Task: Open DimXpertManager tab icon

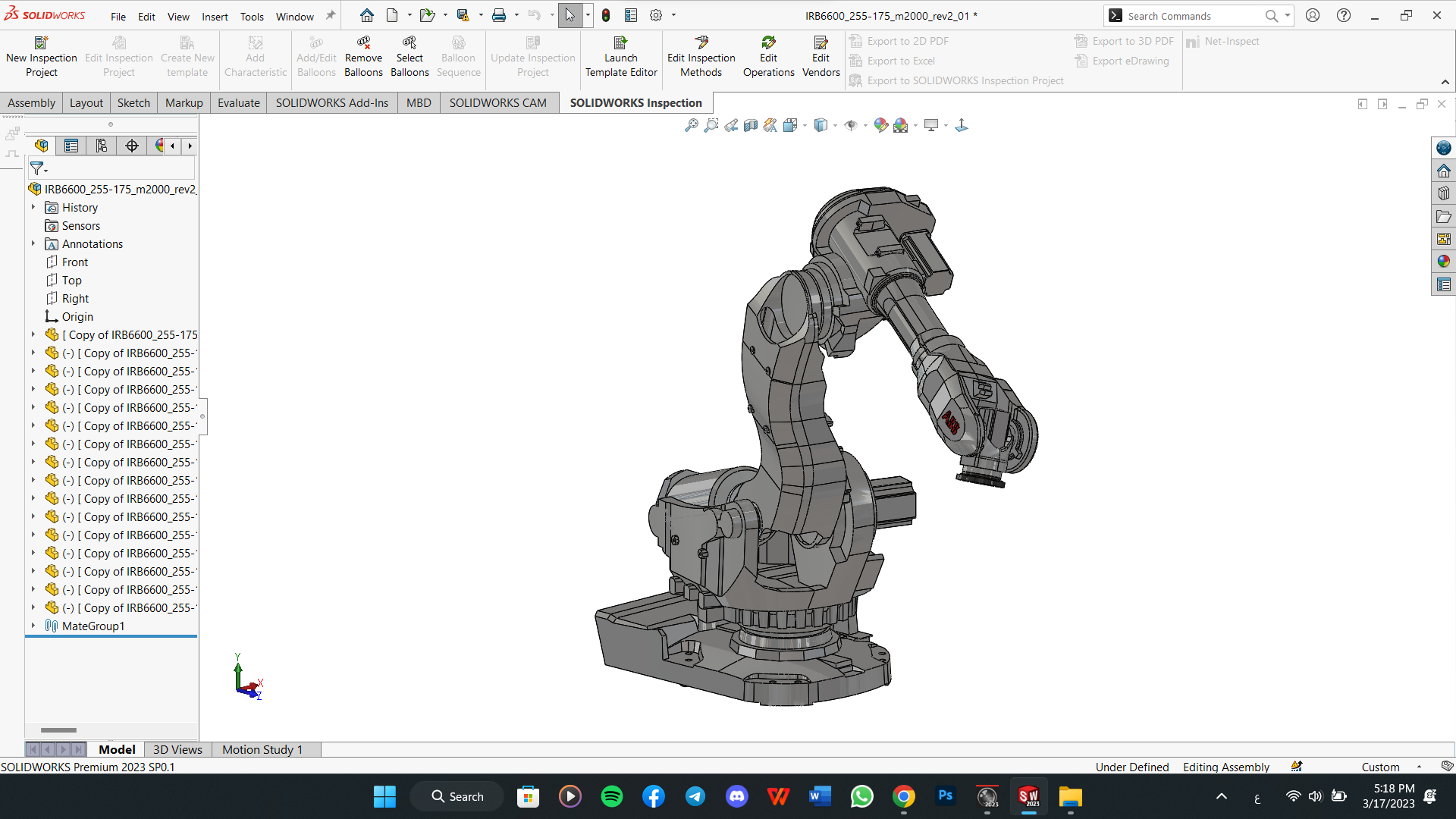Action: [132, 146]
